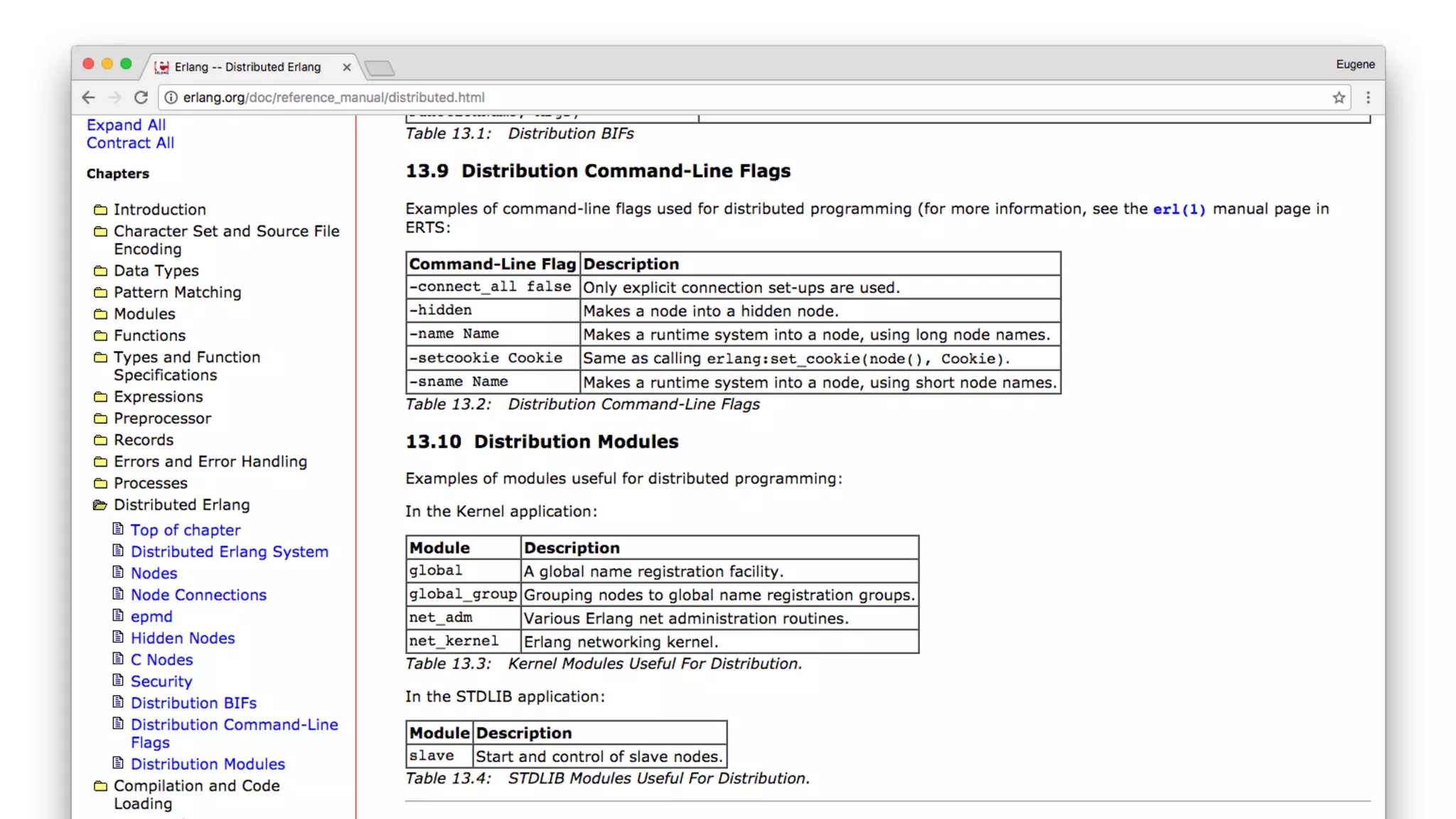Select the Erlang -- Distributed Erlang tab
1456x819 pixels.
coord(247,67)
